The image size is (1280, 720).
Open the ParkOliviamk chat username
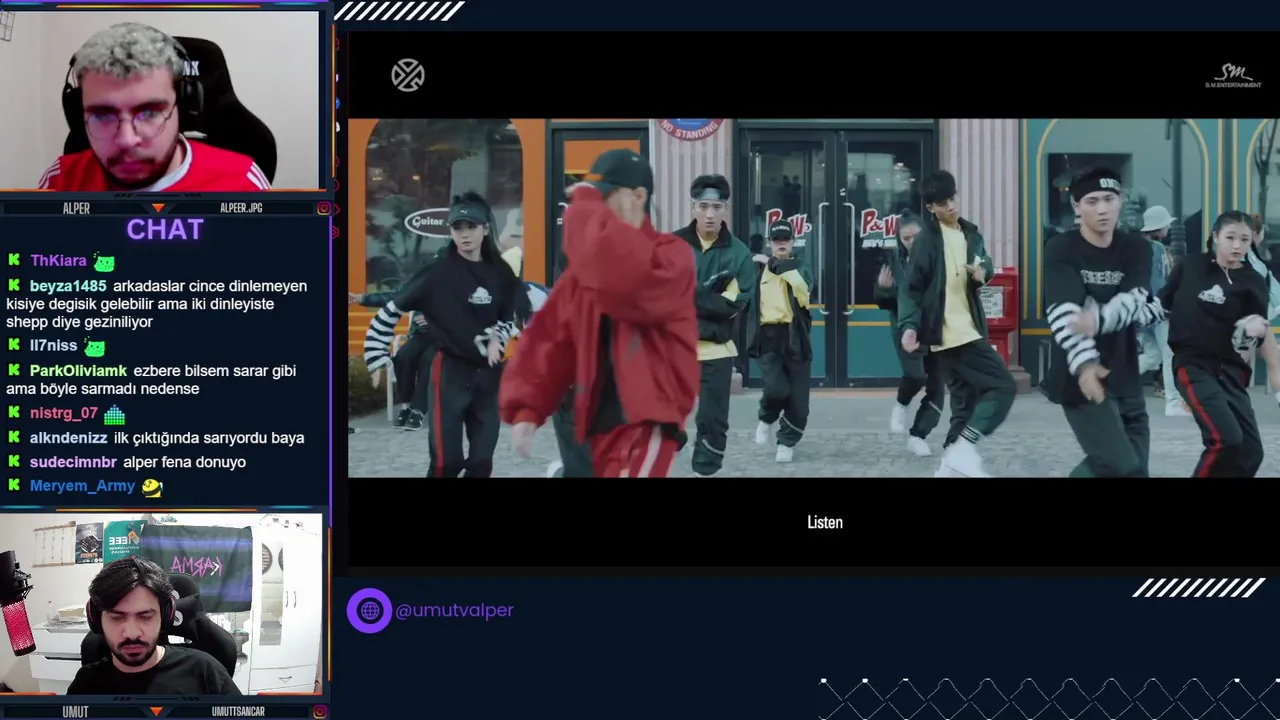(x=78, y=370)
